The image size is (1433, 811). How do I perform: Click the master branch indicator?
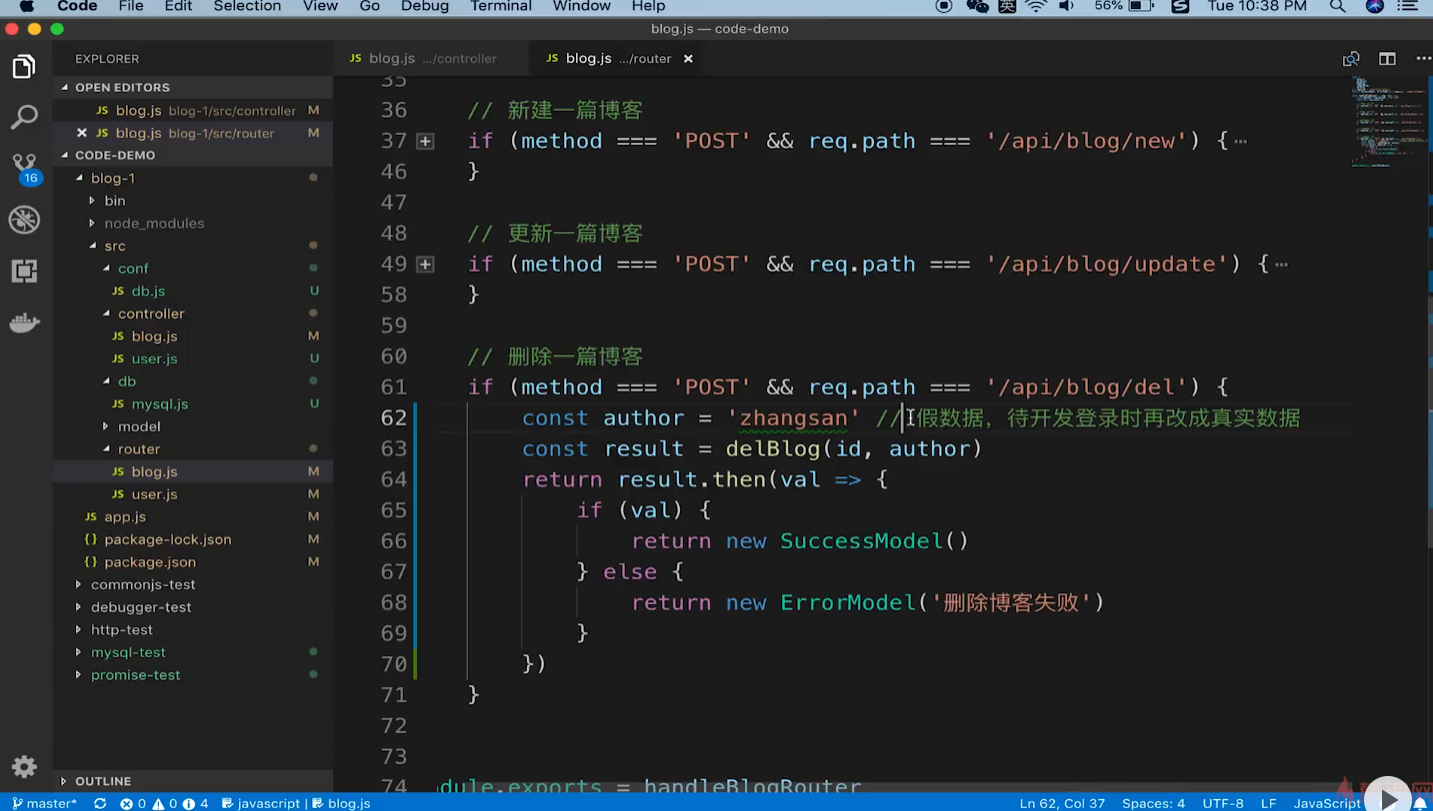(x=44, y=803)
